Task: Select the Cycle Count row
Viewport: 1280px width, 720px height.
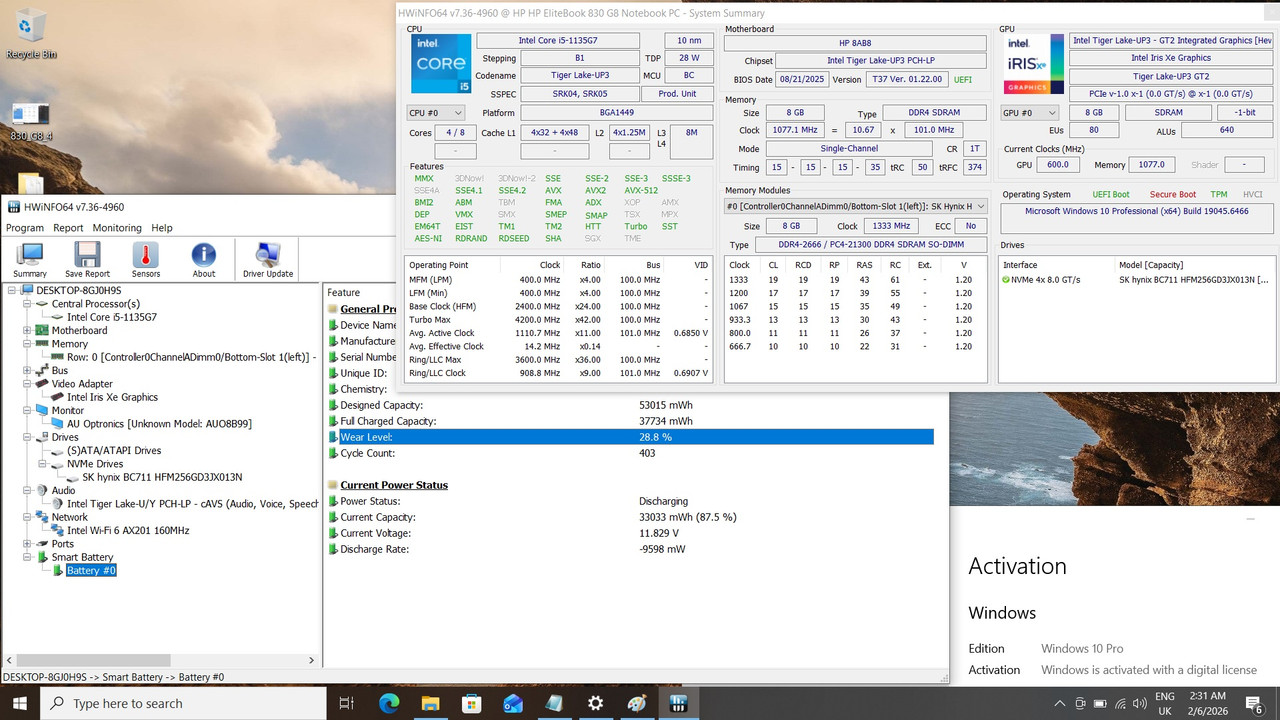Action: (630, 453)
